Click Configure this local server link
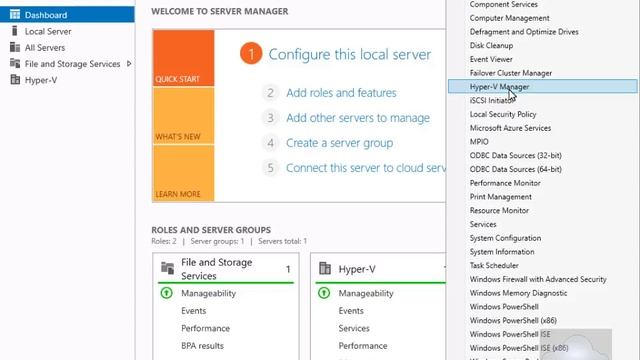The image size is (640, 360). tap(349, 54)
